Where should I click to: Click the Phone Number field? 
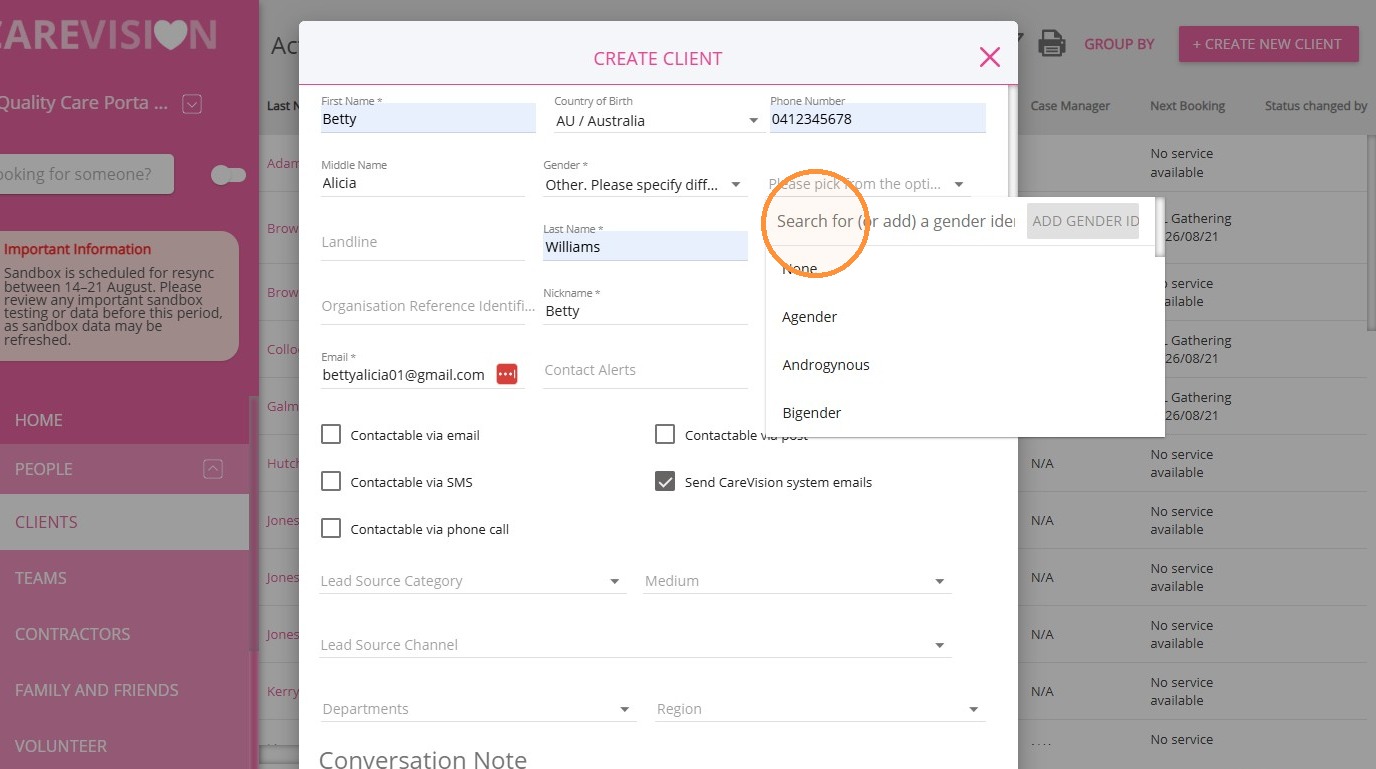pyautogui.click(x=878, y=119)
